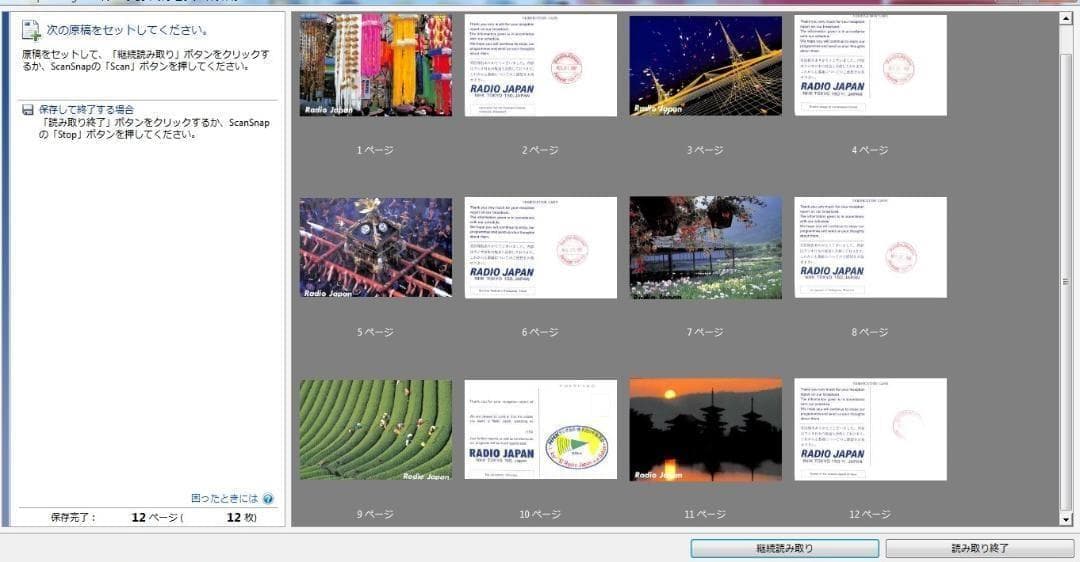This screenshot has height=562, width=1080.
Task: Select the page 7 garden pavilion thumbnail
Action: 706,247
